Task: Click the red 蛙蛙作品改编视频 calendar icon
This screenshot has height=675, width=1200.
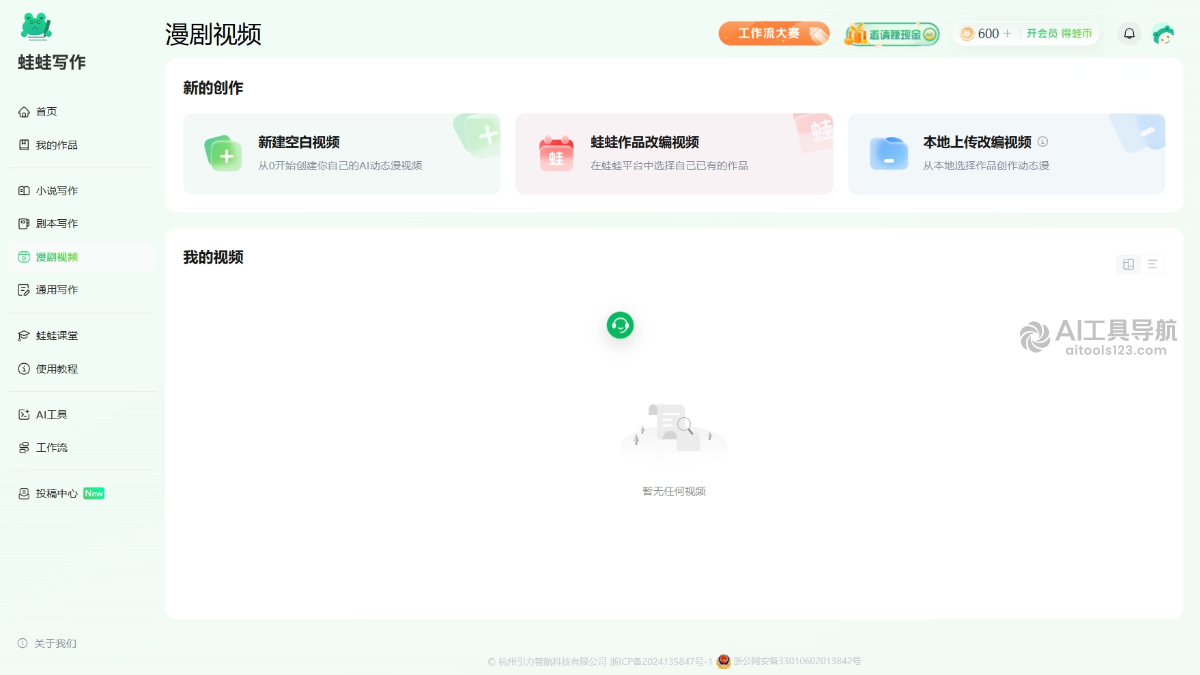Action: [556, 153]
